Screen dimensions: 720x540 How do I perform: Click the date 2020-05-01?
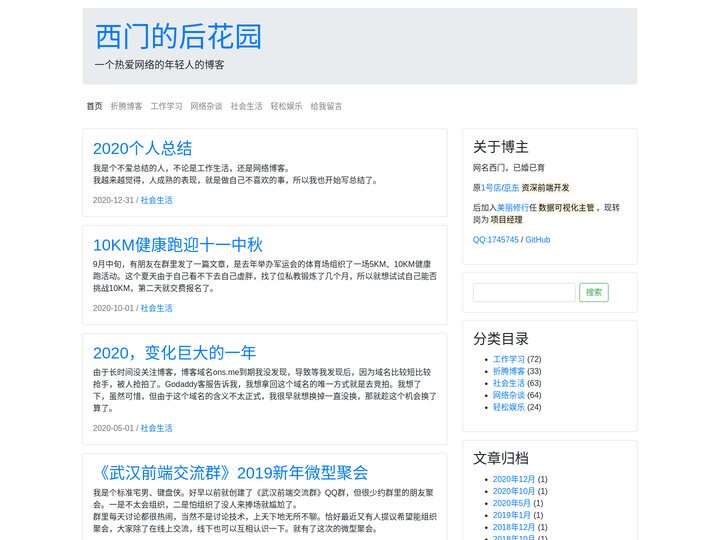coord(113,428)
